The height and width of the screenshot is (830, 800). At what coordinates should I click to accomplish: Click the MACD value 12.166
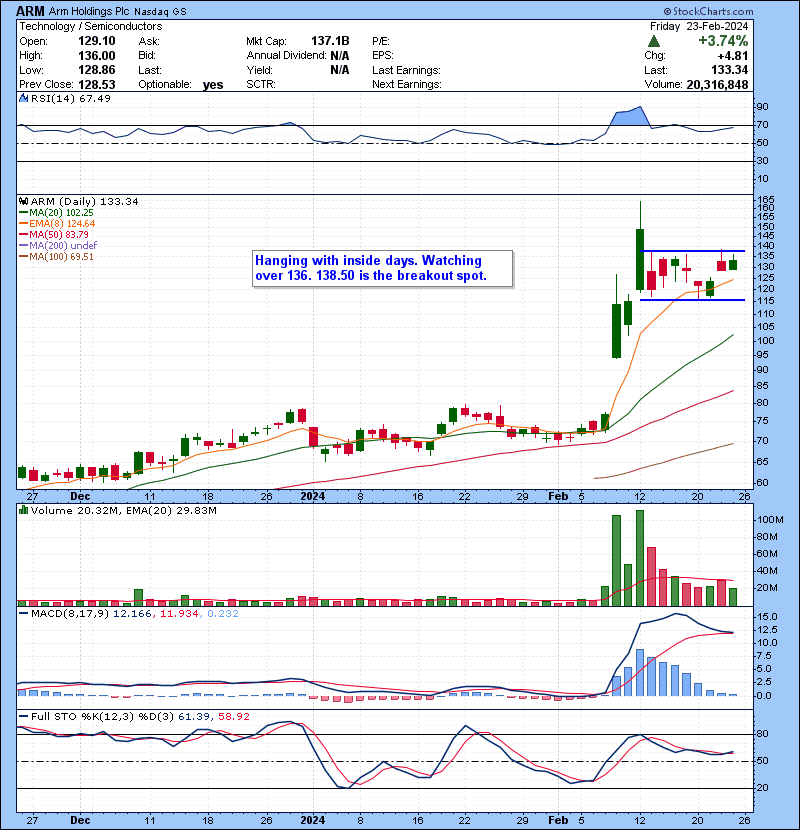tap(132, 614)
